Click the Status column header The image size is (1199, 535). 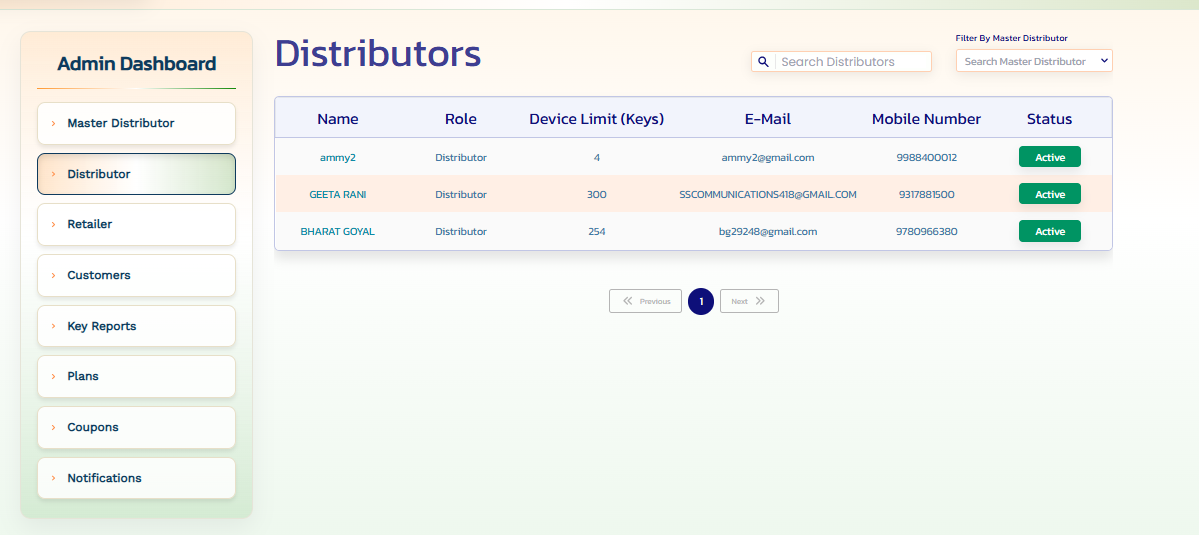(x=1049, y=119)
